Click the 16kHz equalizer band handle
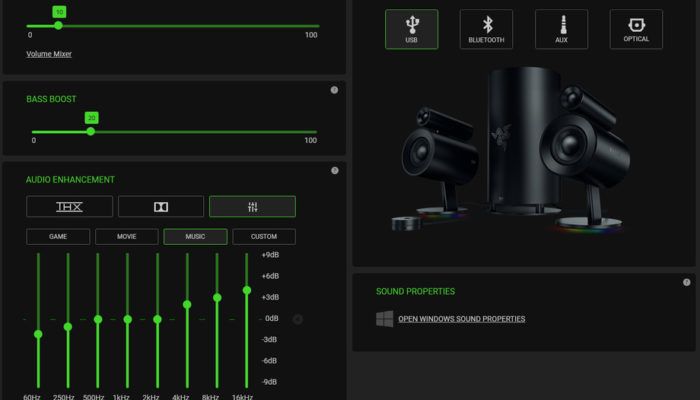This screenshot has height=400, width=700. [246, 290]
